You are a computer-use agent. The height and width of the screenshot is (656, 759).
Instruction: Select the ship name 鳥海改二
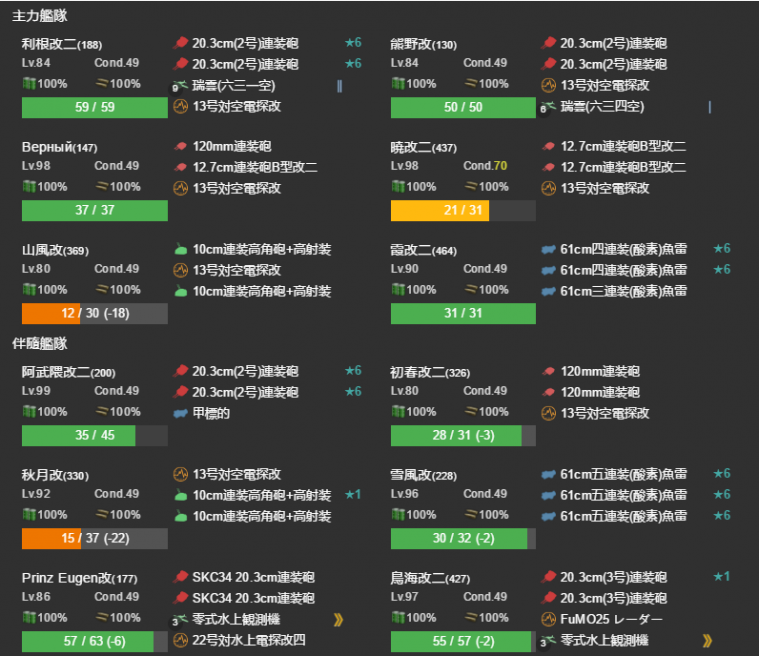(x=423, y=578)
